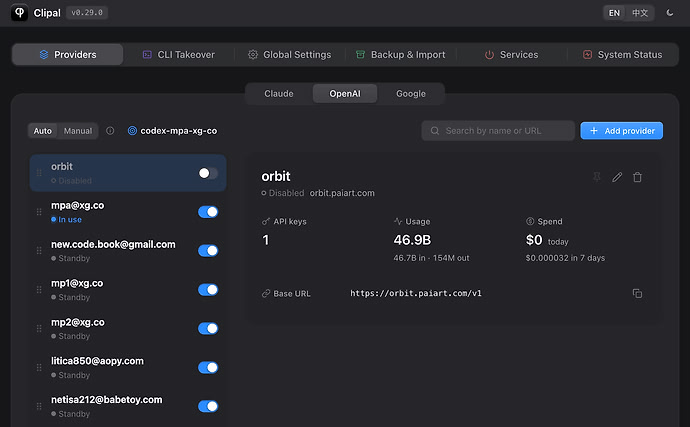
Task: Click drag handle for mpa@xg.co row
Action: tap(39, 212)
